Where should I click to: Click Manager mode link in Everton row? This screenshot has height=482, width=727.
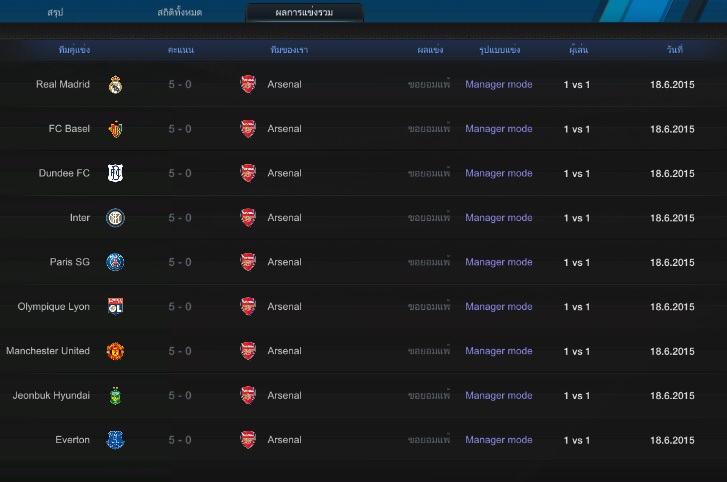coord(498,440)
